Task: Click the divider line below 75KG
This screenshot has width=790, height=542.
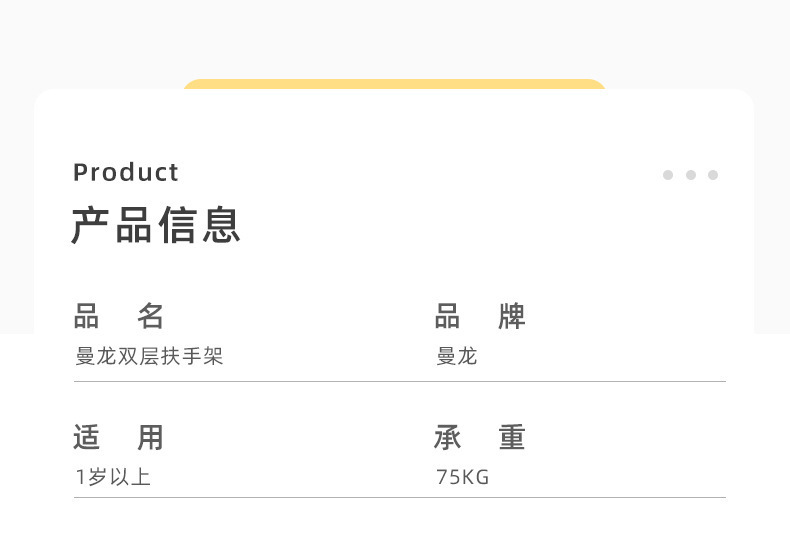Action: [580, 497]
